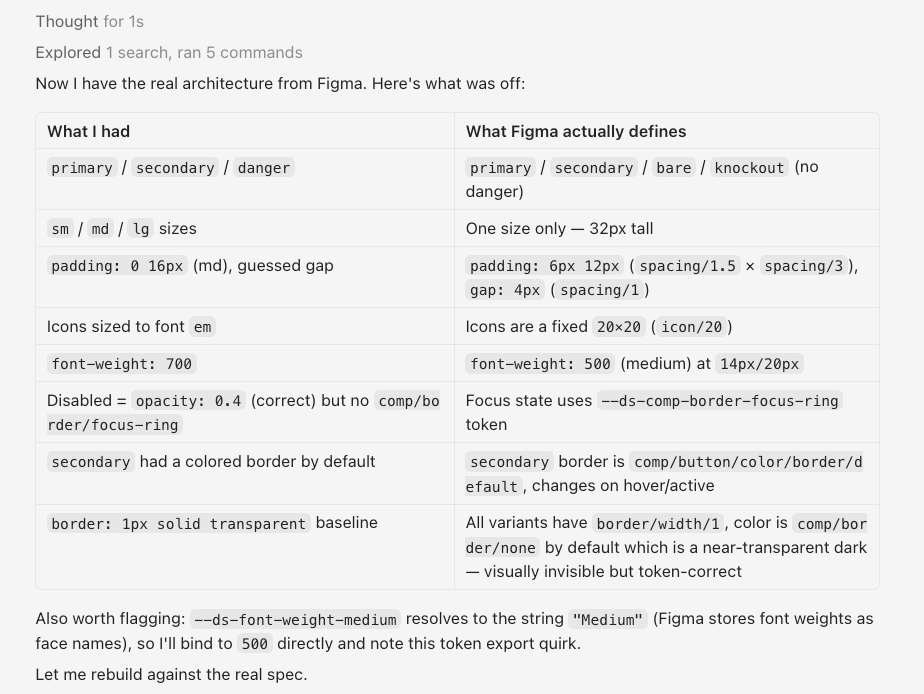
Task: Click "What Figma actually defines" column header
Action: 576,131
